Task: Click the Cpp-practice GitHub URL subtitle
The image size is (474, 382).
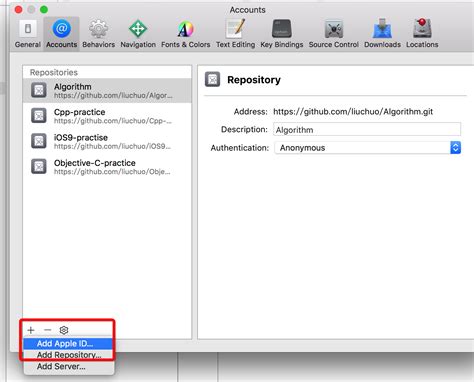Action: (113, 121)
